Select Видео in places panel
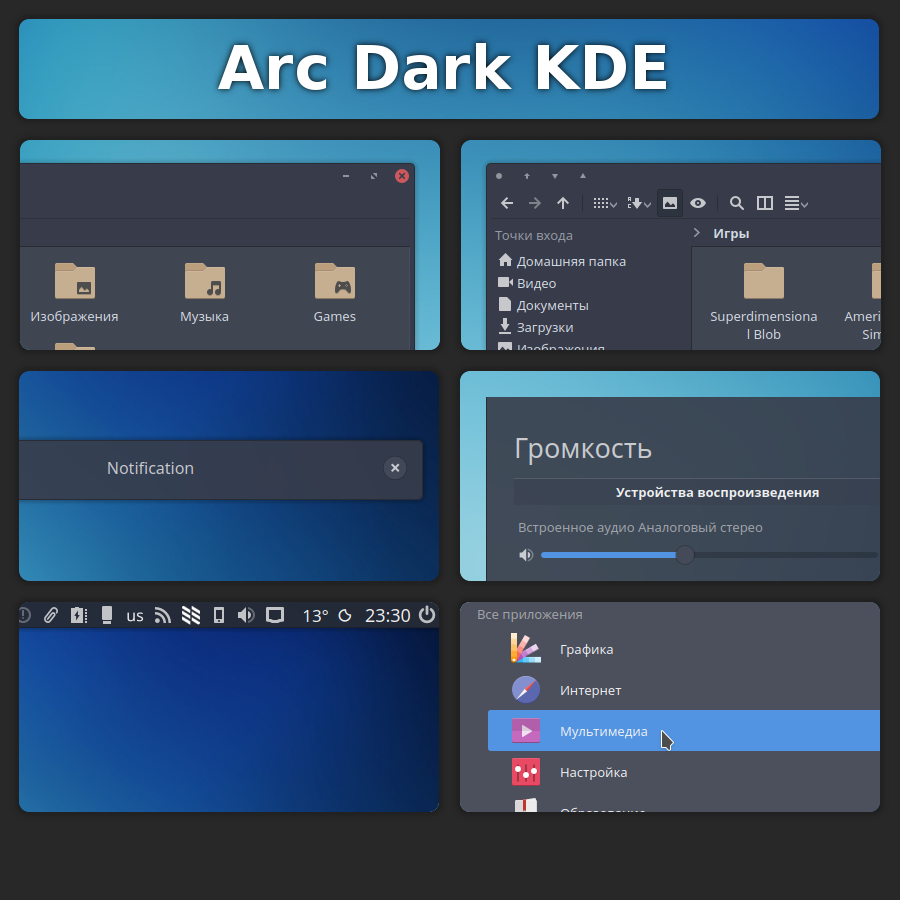The width and height of the screenshot is (900, 900). pos(527,283)
